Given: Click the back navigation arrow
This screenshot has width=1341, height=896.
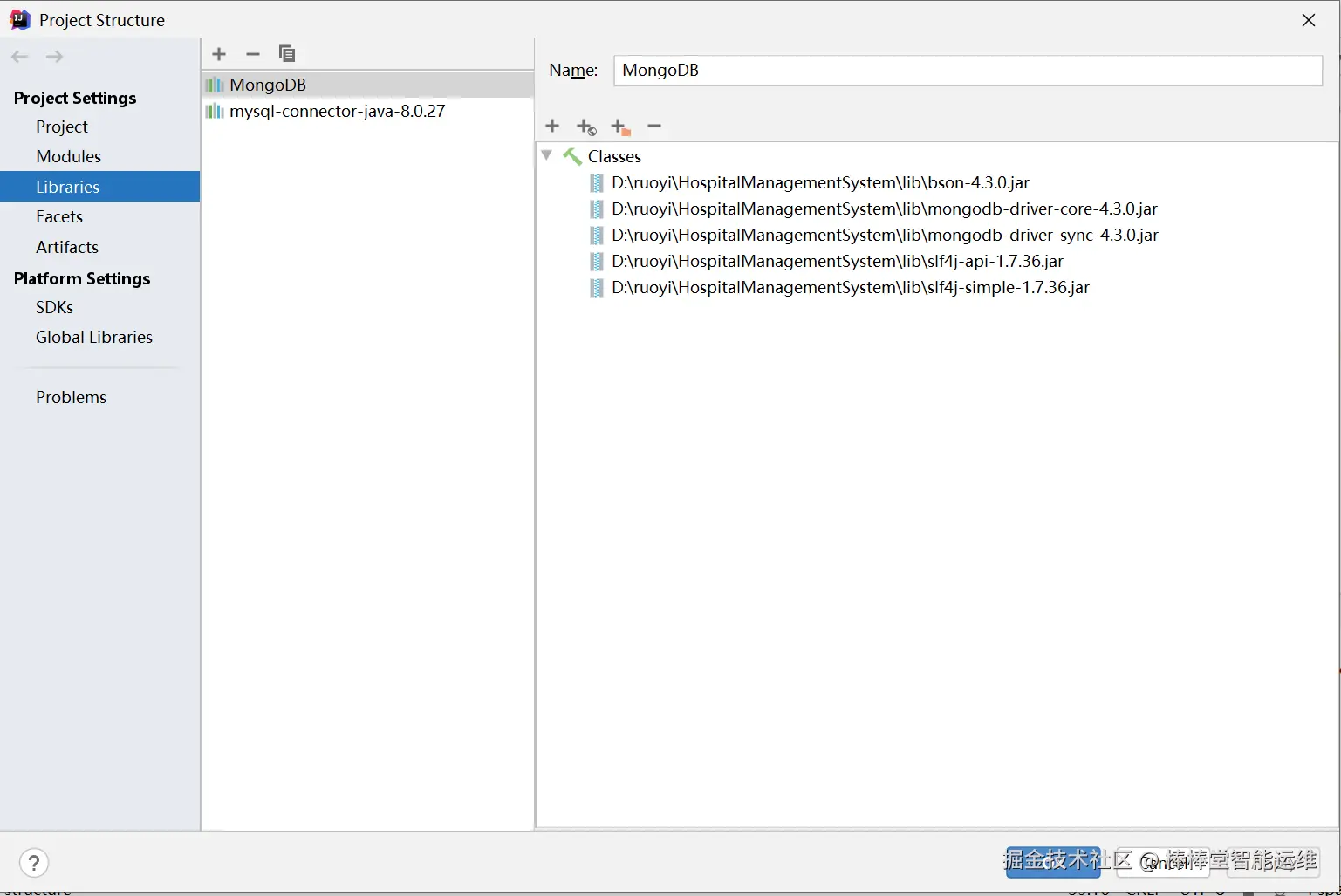Looking at the screenshot, I should point(20,57).
